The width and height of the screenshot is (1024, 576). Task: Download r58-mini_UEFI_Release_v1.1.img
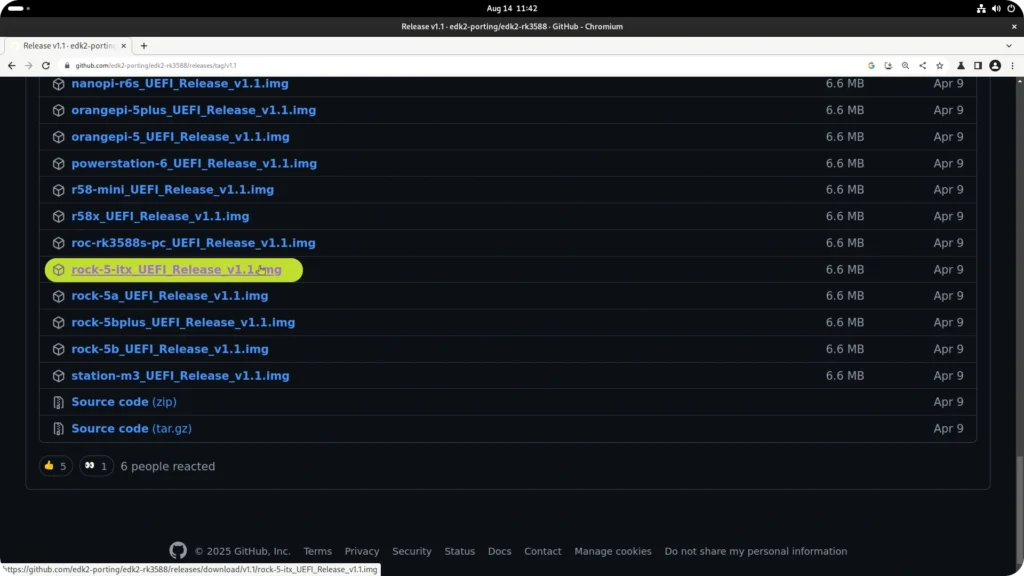point(172,189)
